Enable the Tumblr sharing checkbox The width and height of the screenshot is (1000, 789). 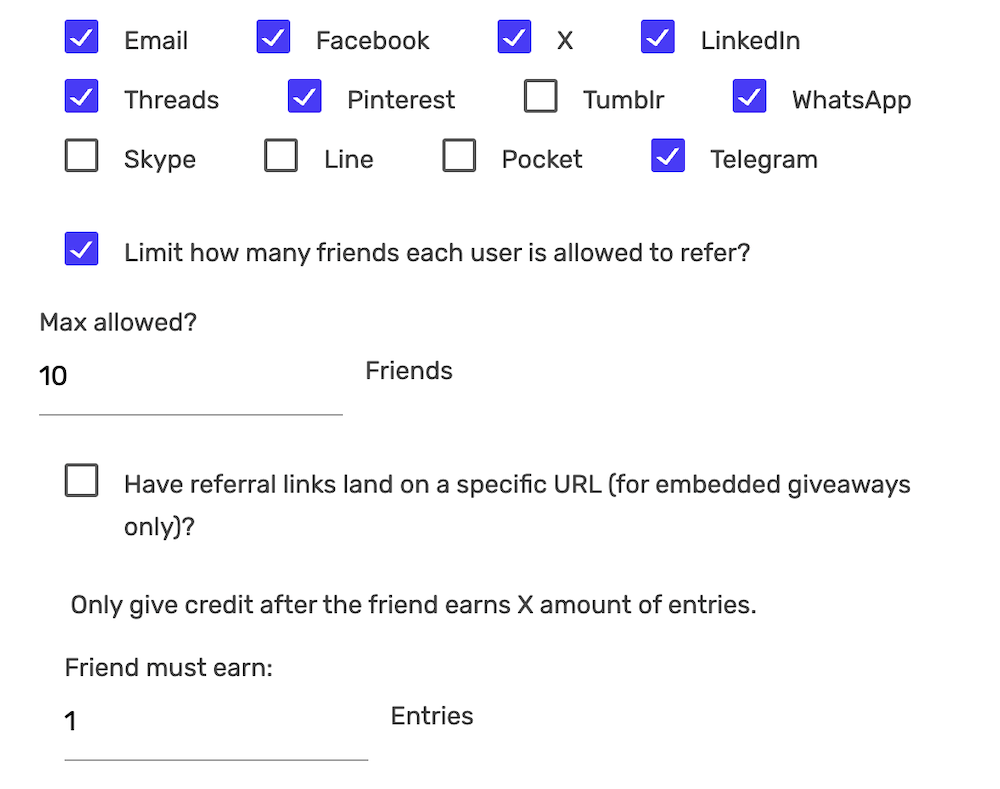coord(541,98)
